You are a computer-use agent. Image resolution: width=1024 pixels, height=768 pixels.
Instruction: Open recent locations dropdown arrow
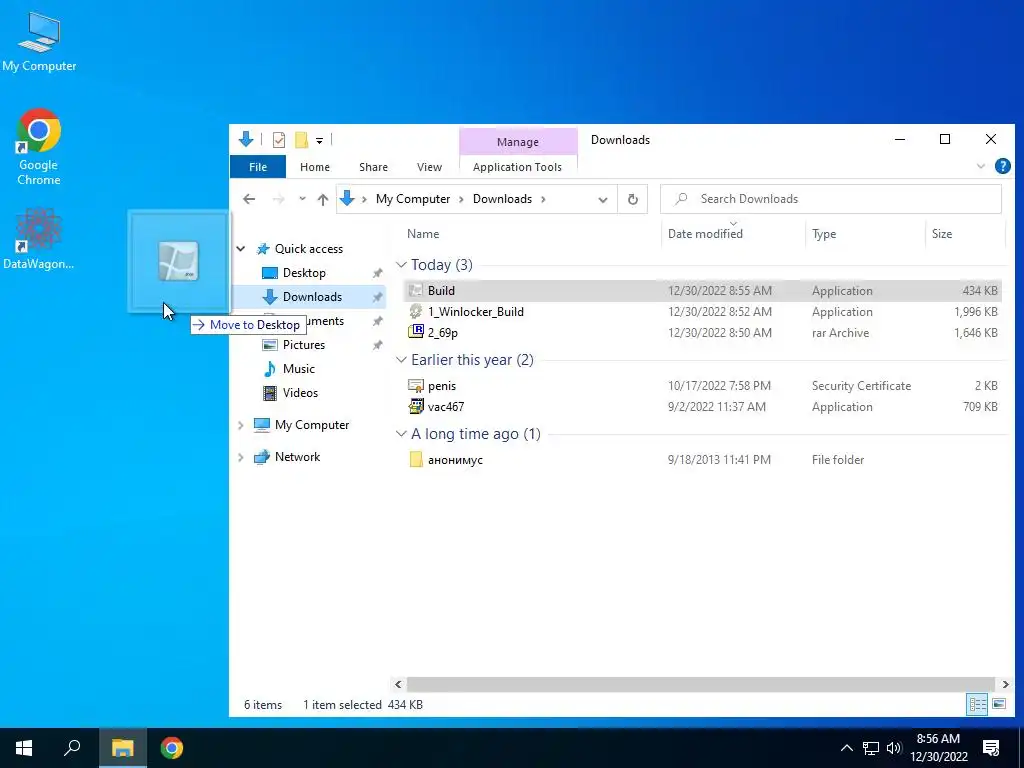(302, 199)
